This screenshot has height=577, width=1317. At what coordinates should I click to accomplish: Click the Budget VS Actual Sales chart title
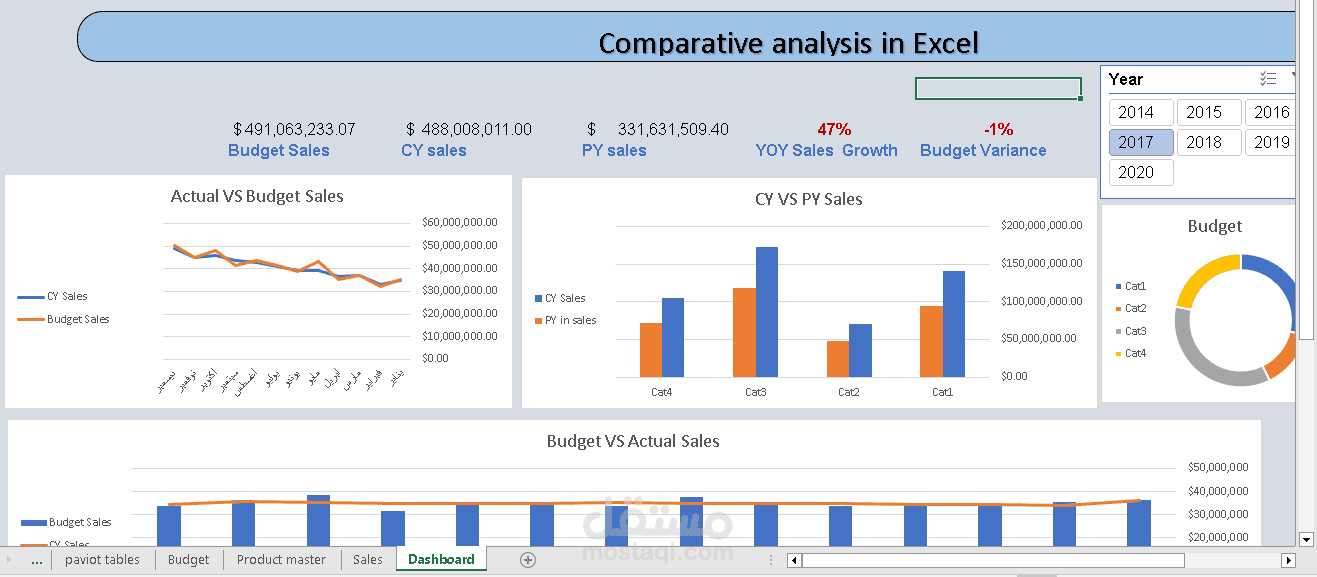point(633,441)
